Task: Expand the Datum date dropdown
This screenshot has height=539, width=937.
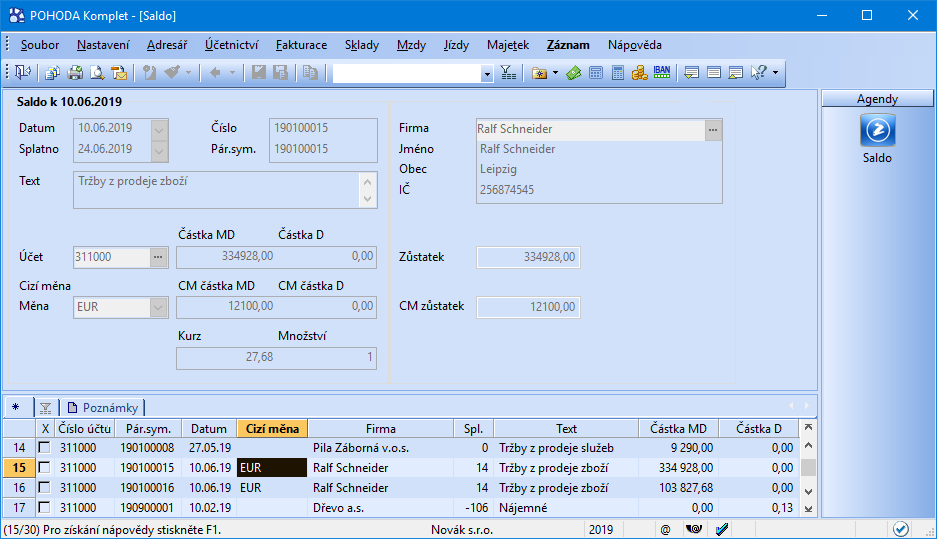Action: (x=159, y=128)
